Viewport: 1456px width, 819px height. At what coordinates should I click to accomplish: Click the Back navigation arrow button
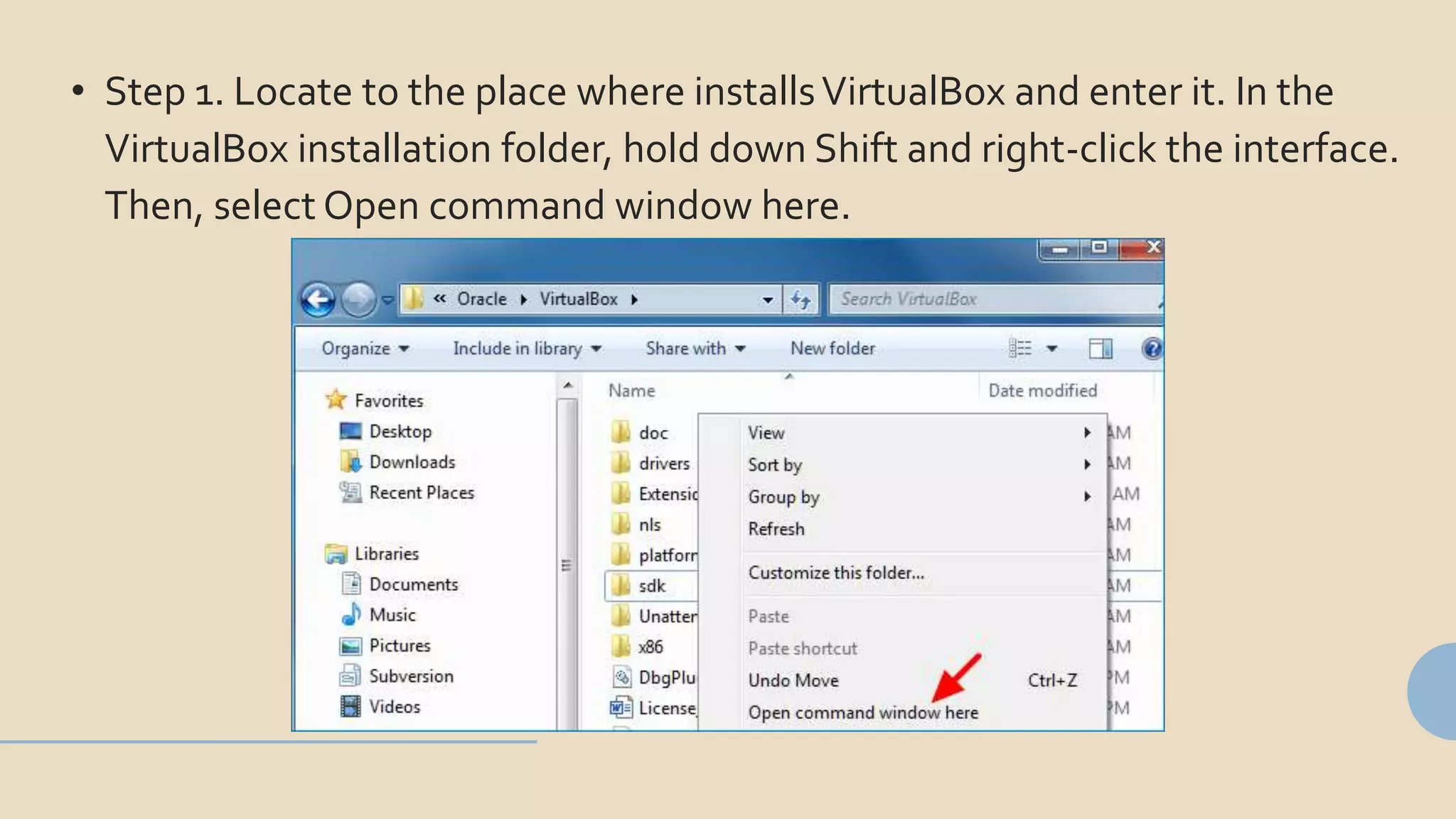pos(318,299)
